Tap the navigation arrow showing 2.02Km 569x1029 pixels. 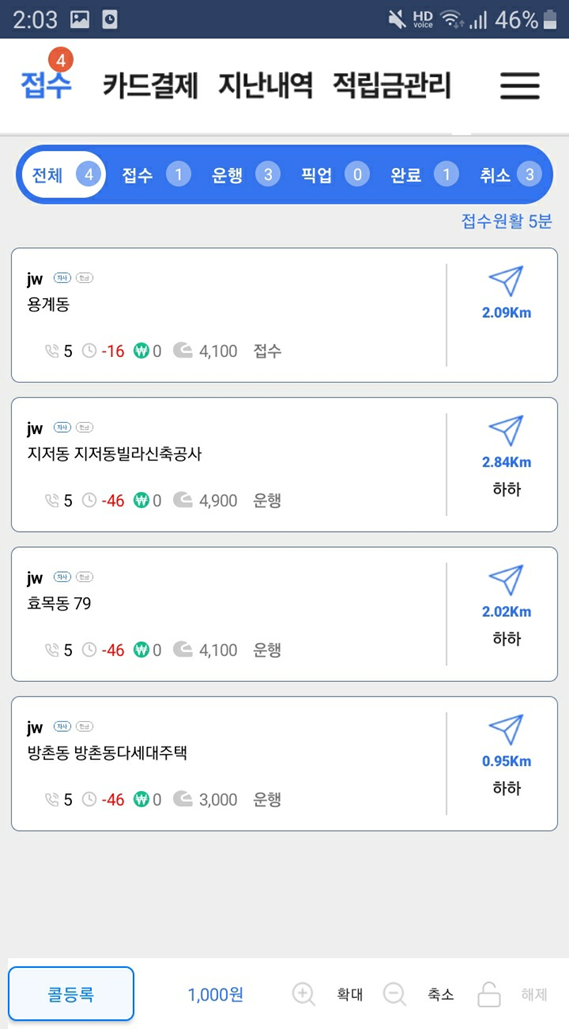pos(506,580)
